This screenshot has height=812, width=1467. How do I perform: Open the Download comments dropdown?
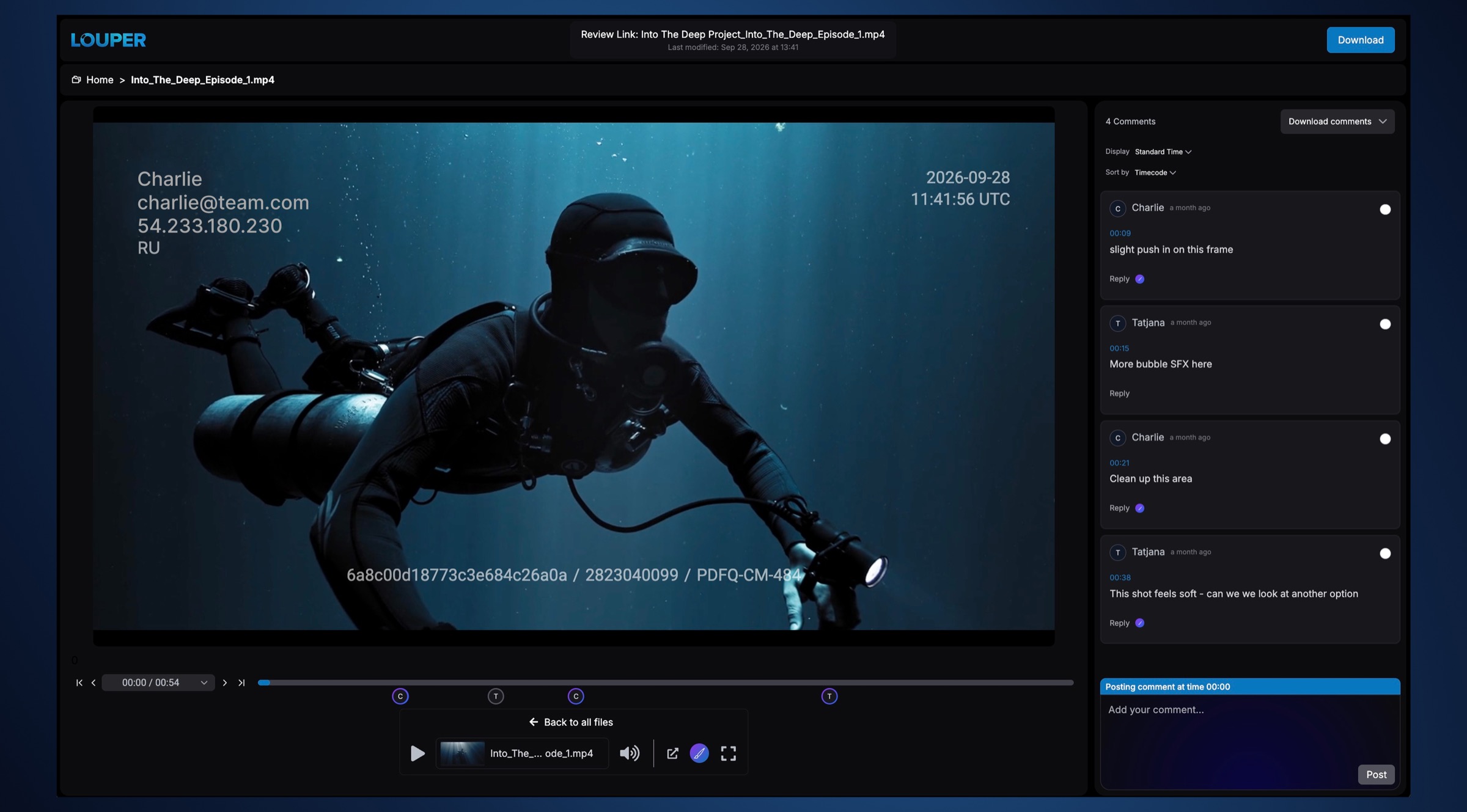1337,122
